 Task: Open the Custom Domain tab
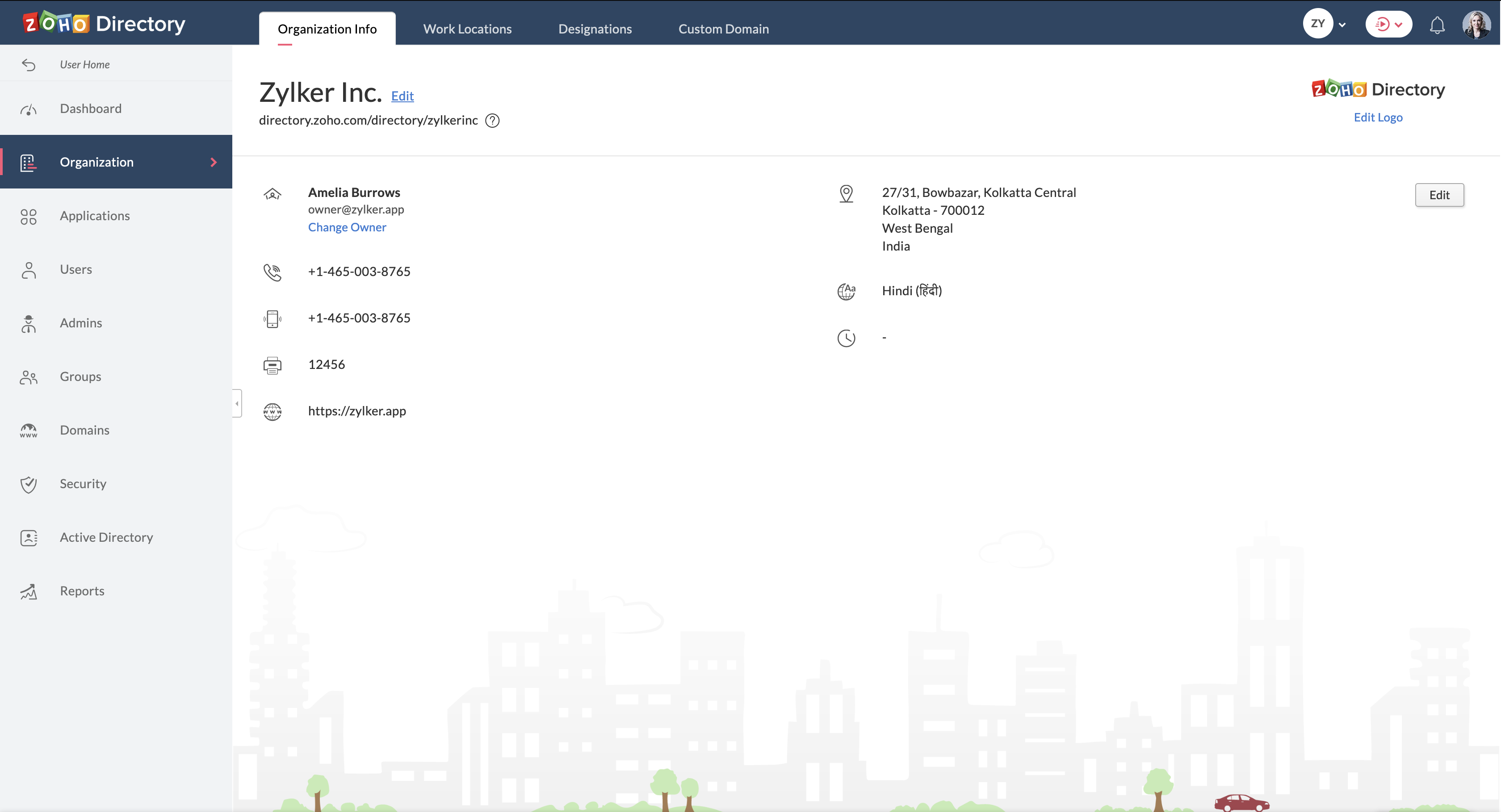click(x=723, y=29)
